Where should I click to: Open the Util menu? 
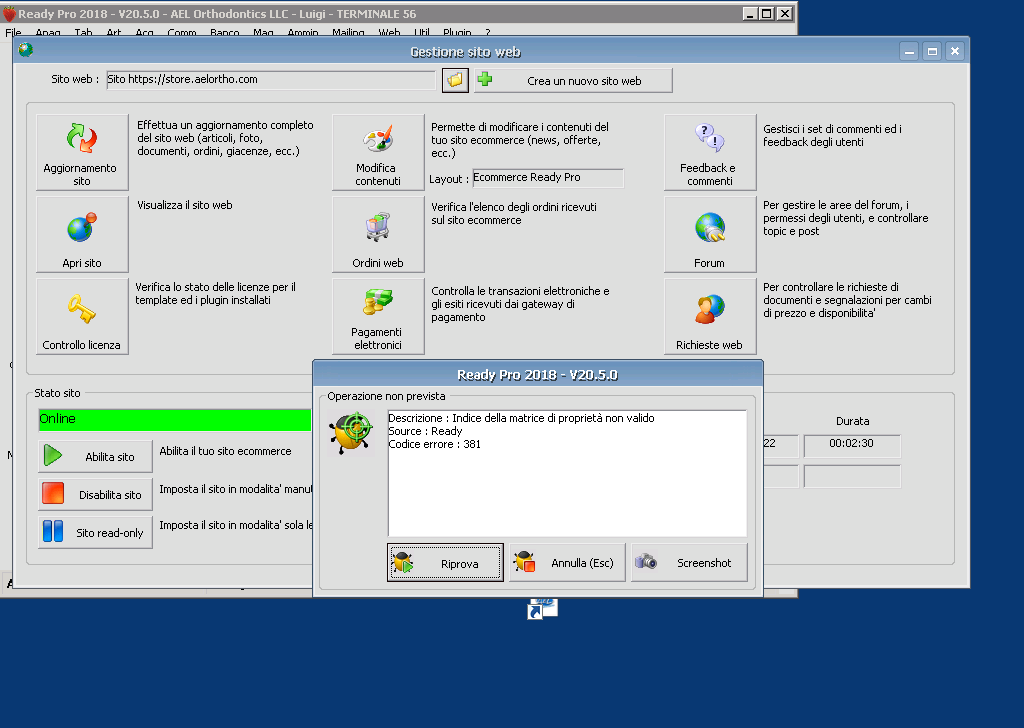tap(422, 32)
